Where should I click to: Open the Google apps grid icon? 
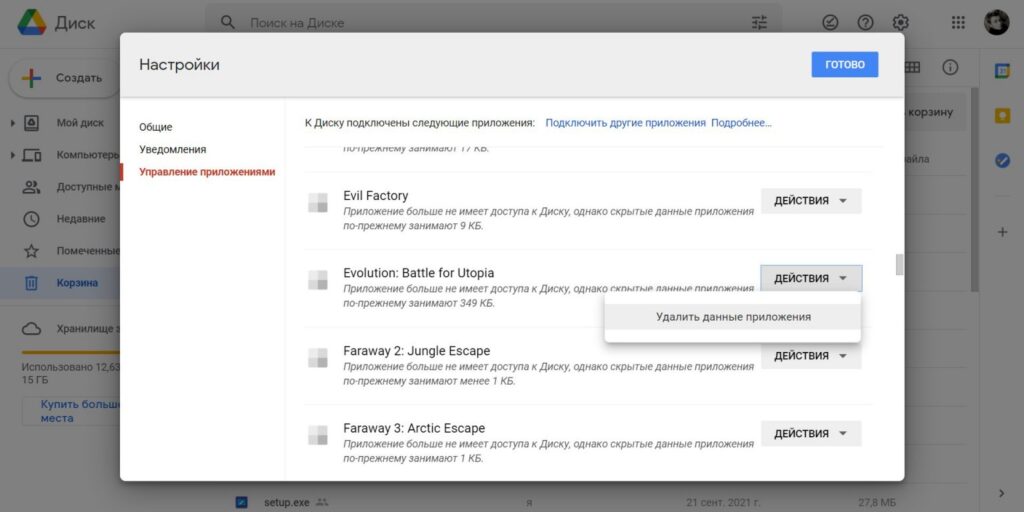click(958, 23)
